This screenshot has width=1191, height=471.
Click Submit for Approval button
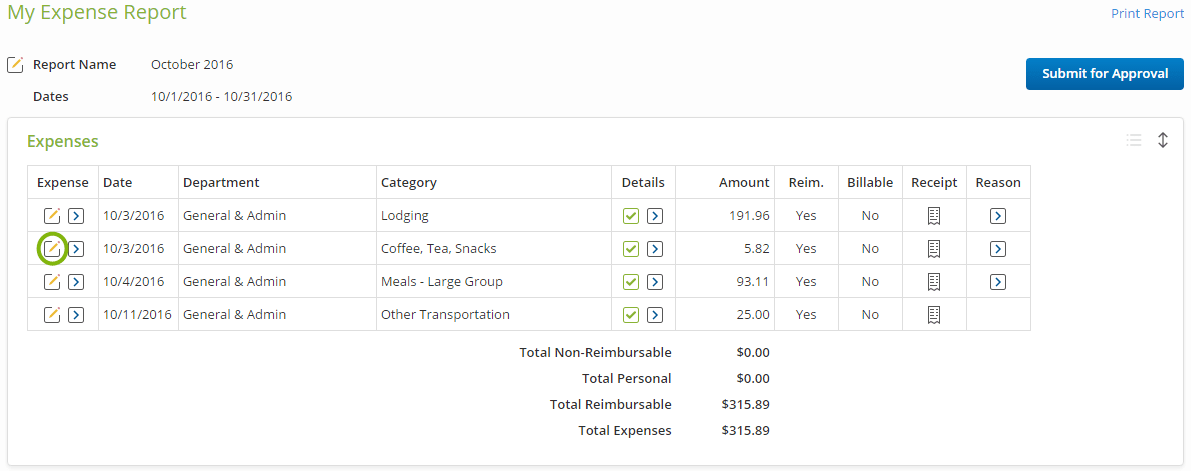1105,74
